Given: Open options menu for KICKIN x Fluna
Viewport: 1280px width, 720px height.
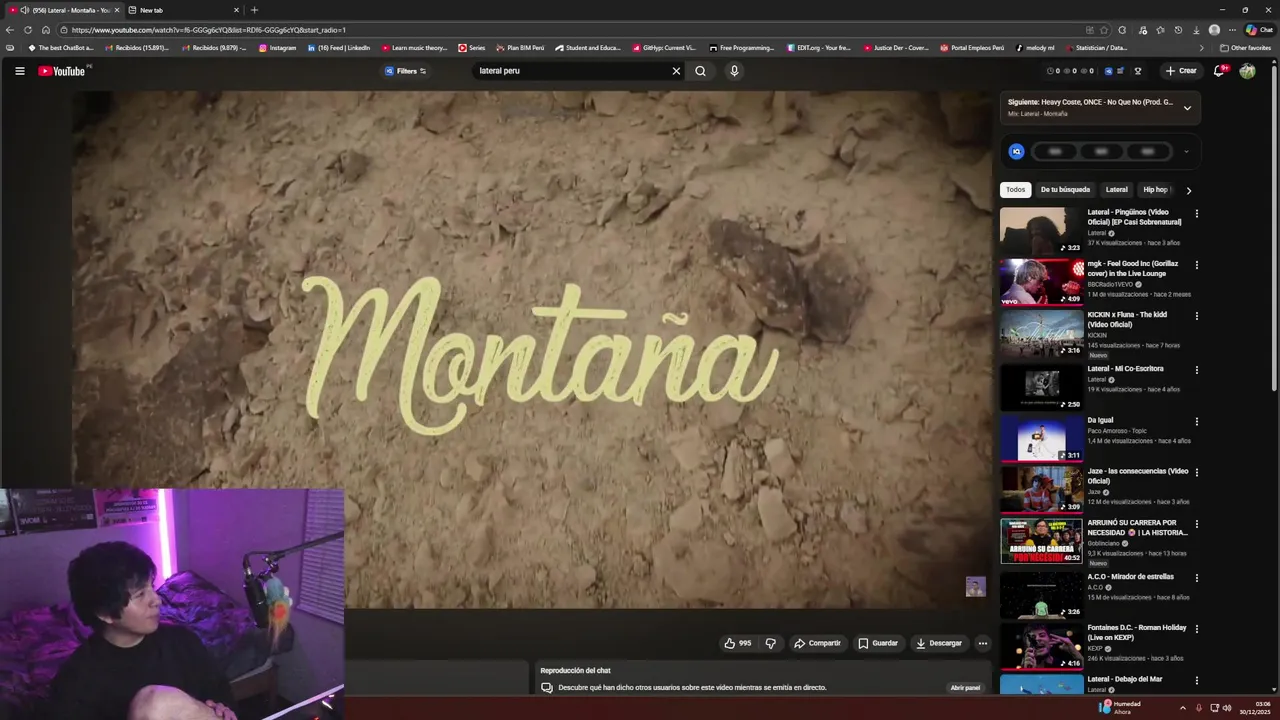Looking at the screenshot, I should (x=1196, y=316).
